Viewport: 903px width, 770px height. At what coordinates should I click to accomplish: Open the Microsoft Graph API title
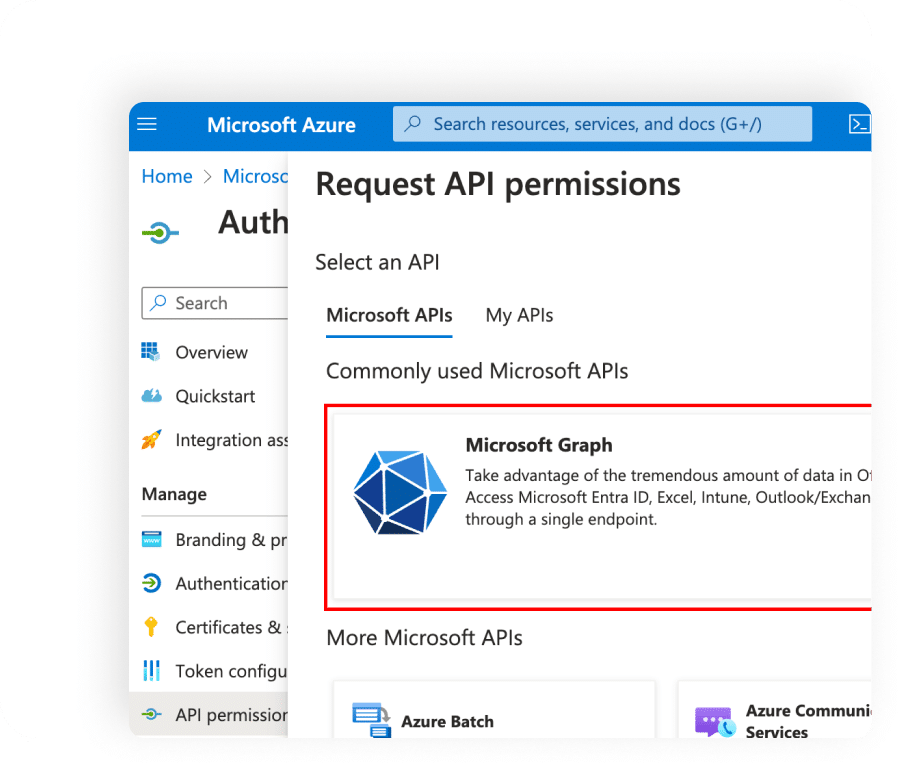coord(539,446)
